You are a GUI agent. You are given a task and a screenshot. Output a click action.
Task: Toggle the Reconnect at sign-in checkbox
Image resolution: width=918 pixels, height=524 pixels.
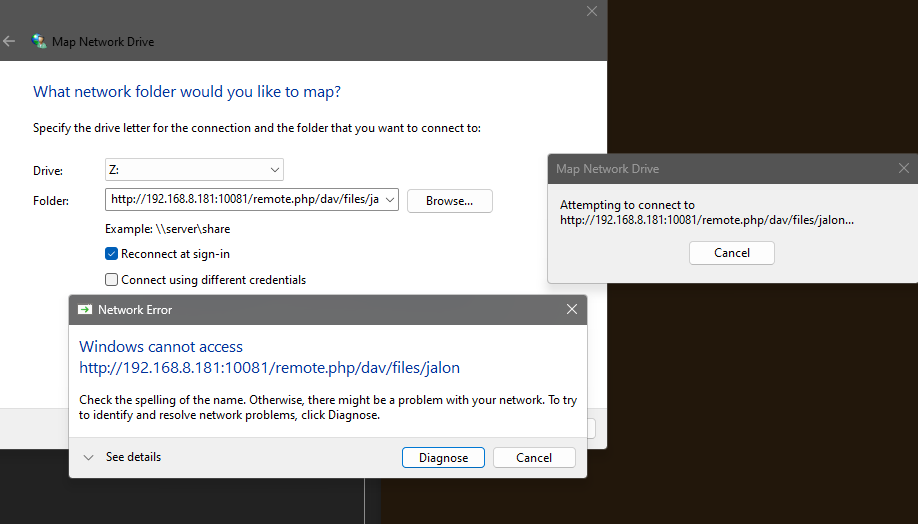coord(112,254)
